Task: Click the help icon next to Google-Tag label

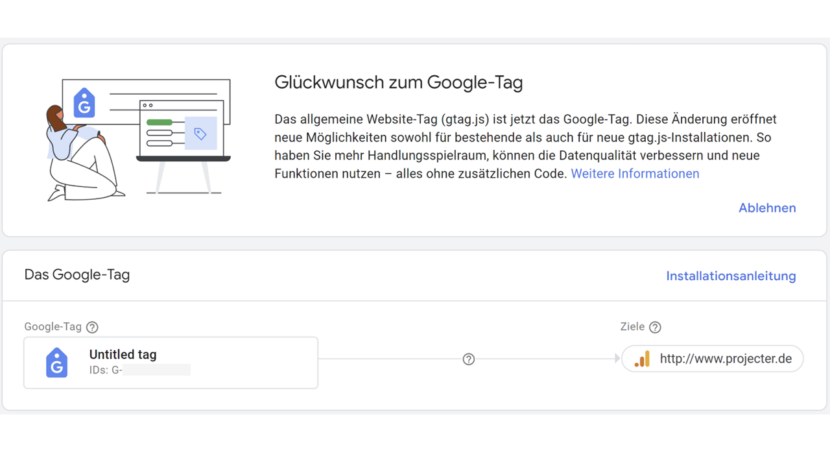Action: (x=92, y=327)
